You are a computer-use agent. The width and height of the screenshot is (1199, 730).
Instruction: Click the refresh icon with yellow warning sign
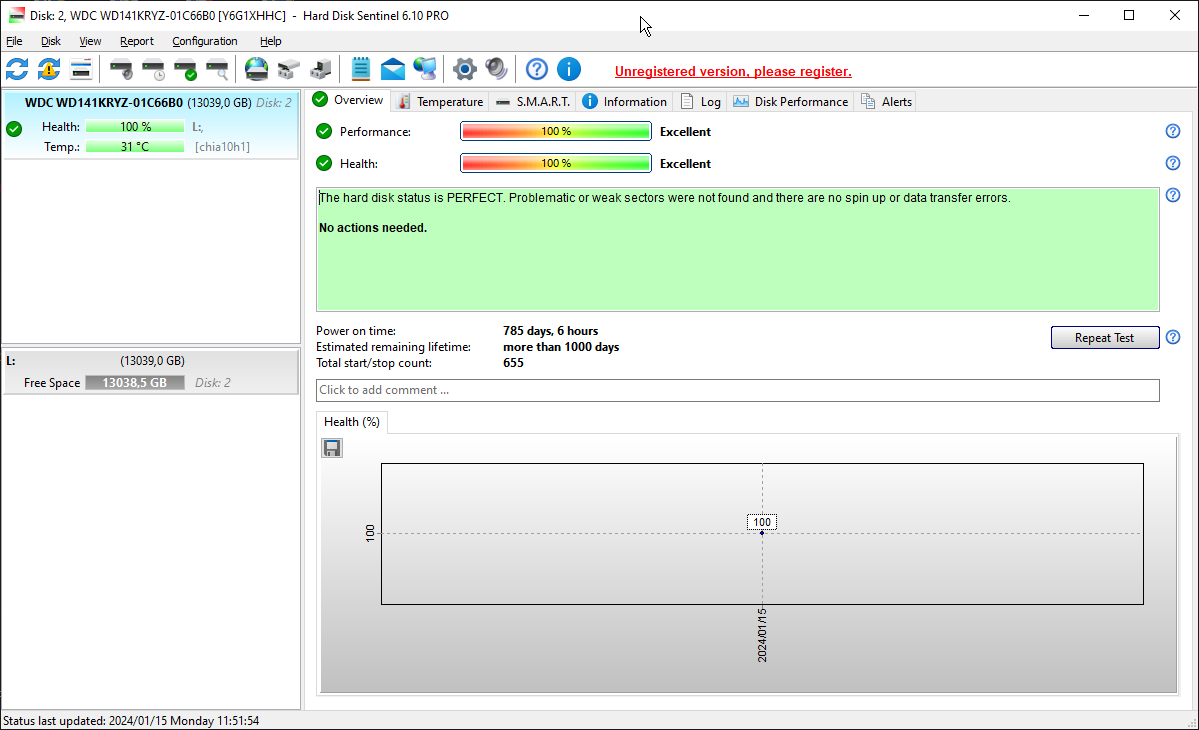49,70
